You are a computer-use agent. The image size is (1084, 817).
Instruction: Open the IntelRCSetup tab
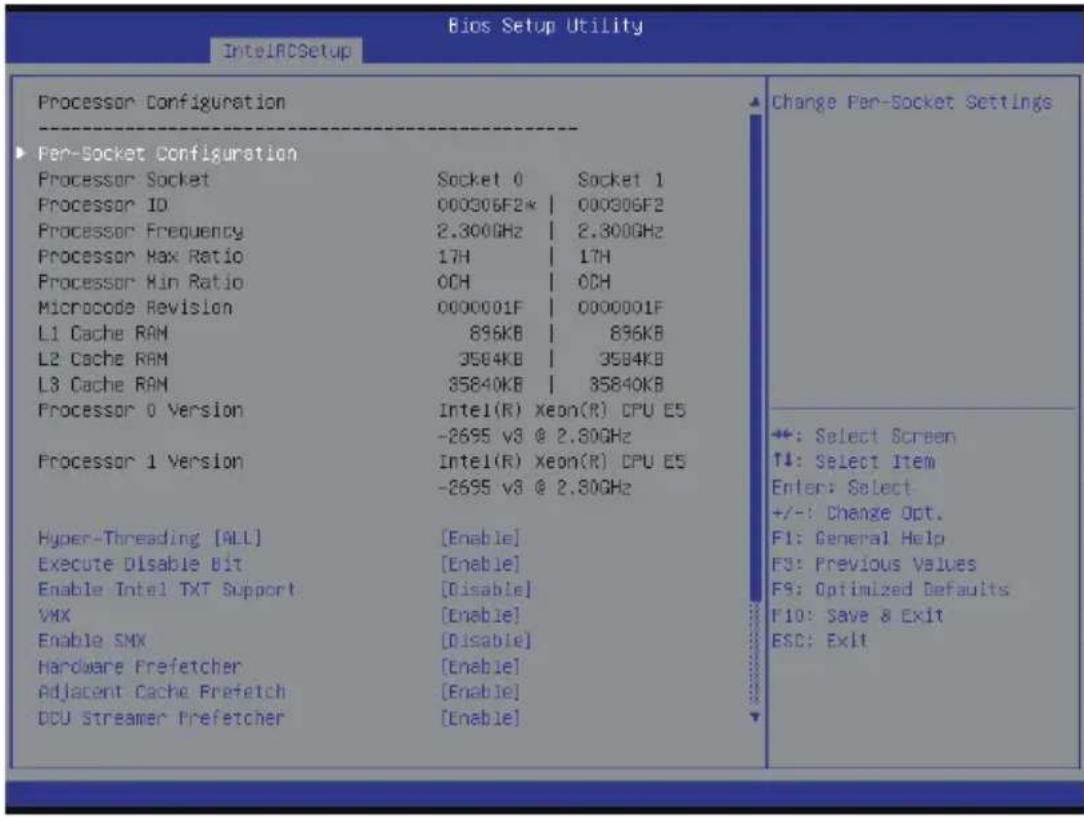click(286, 50)
